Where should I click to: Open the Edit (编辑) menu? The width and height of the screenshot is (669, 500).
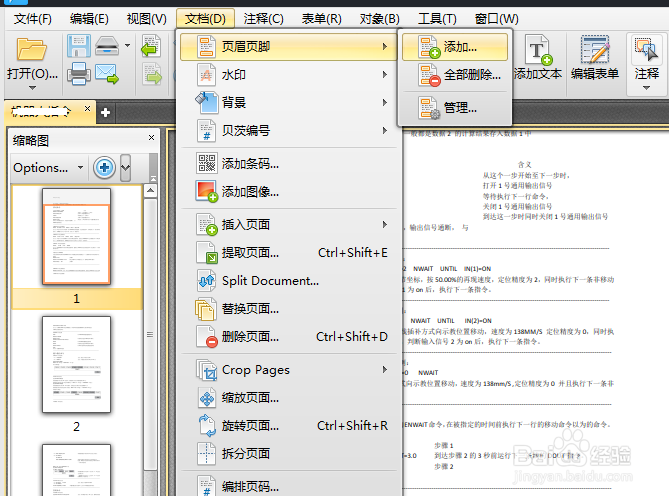click(x=89, y=19)
